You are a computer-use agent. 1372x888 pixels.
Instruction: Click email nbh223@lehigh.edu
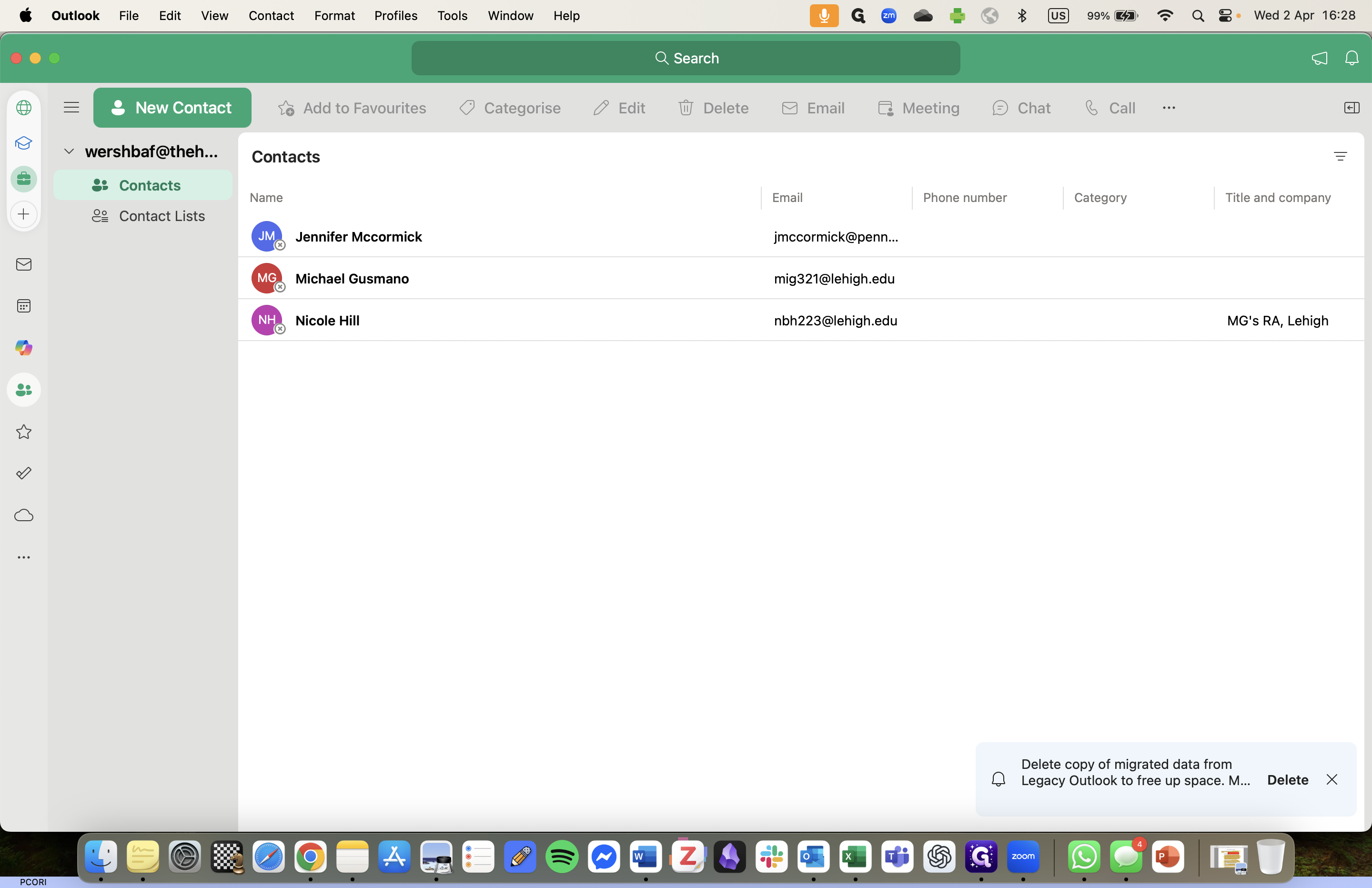click(x=835, y=321)
